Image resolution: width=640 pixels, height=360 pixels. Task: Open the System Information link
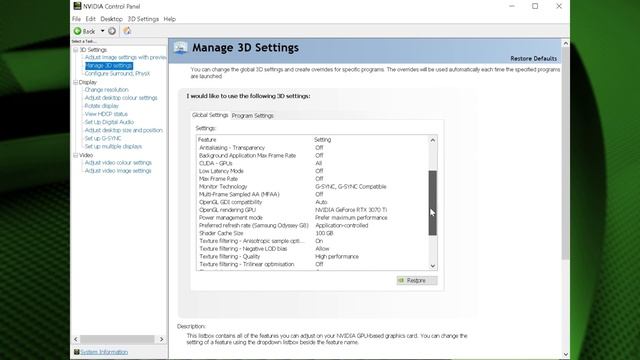click(x=104, y=352)
